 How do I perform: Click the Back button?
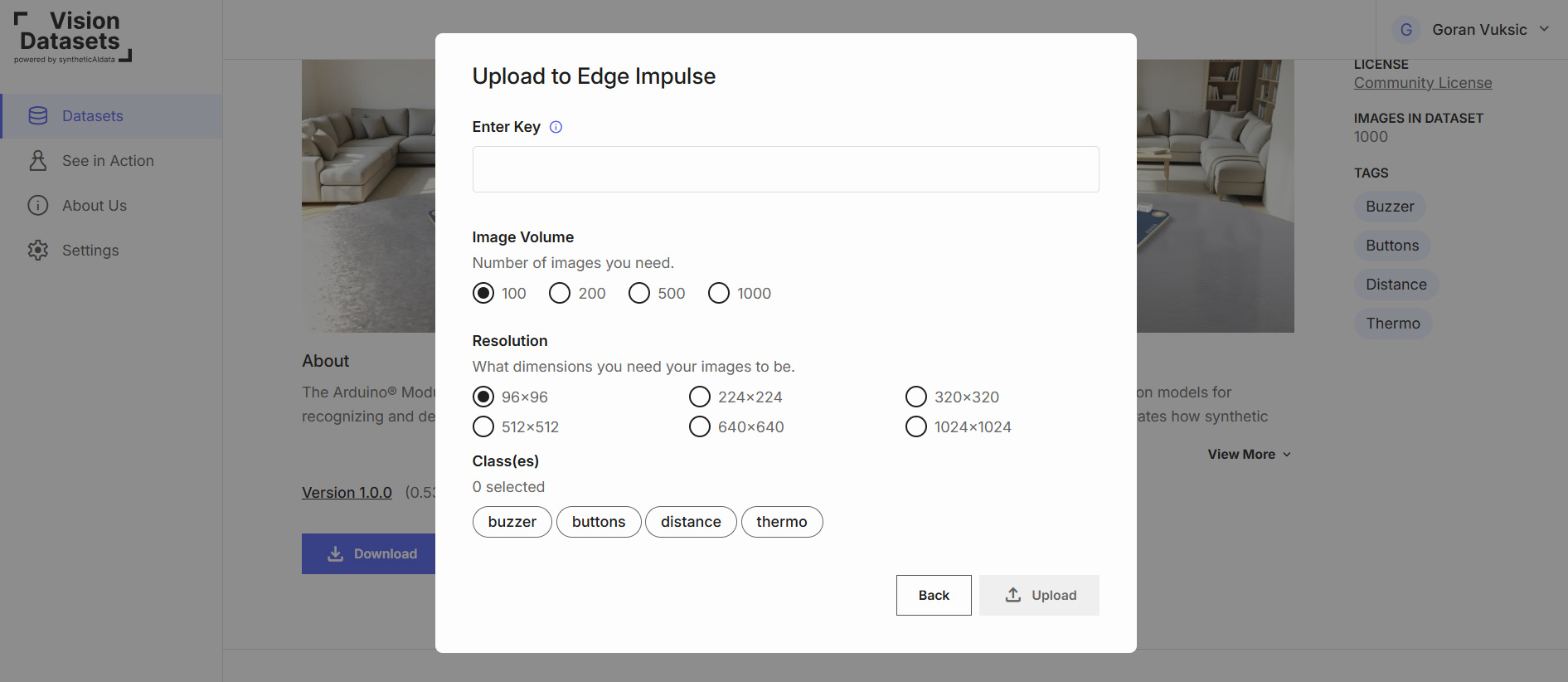[934, 596]
